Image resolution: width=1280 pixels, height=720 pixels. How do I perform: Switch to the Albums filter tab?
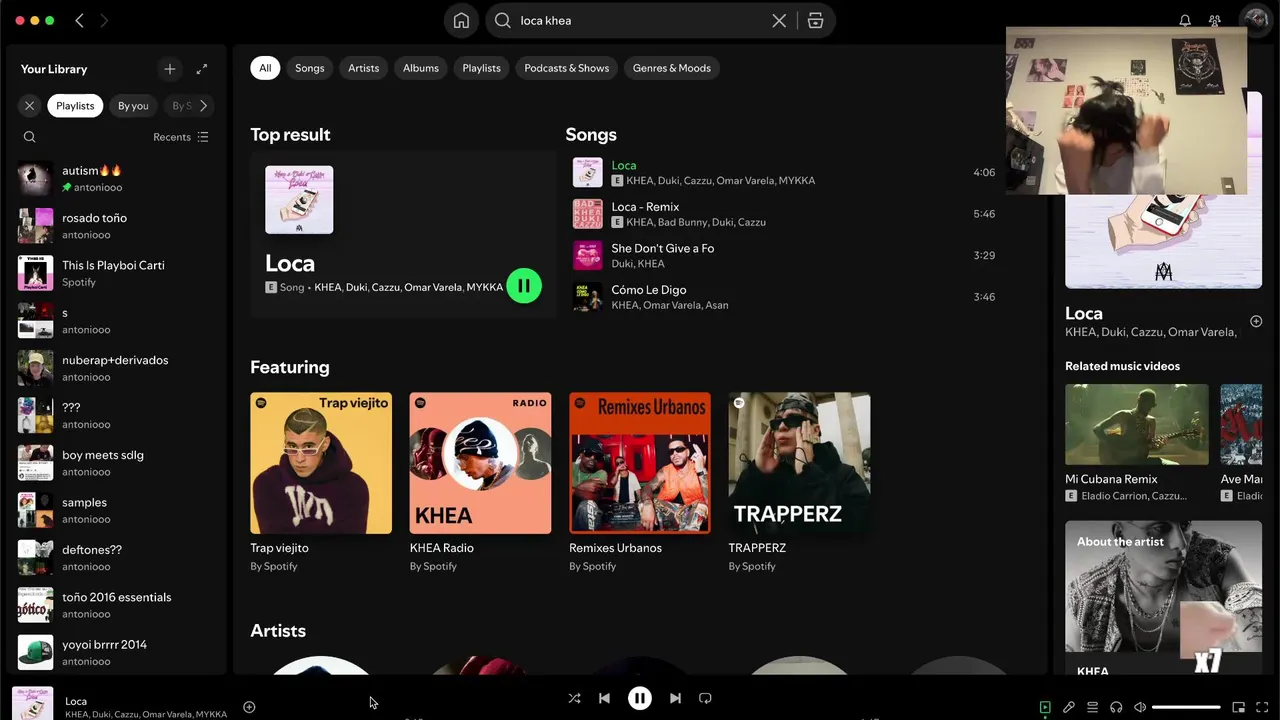(421, 68)
